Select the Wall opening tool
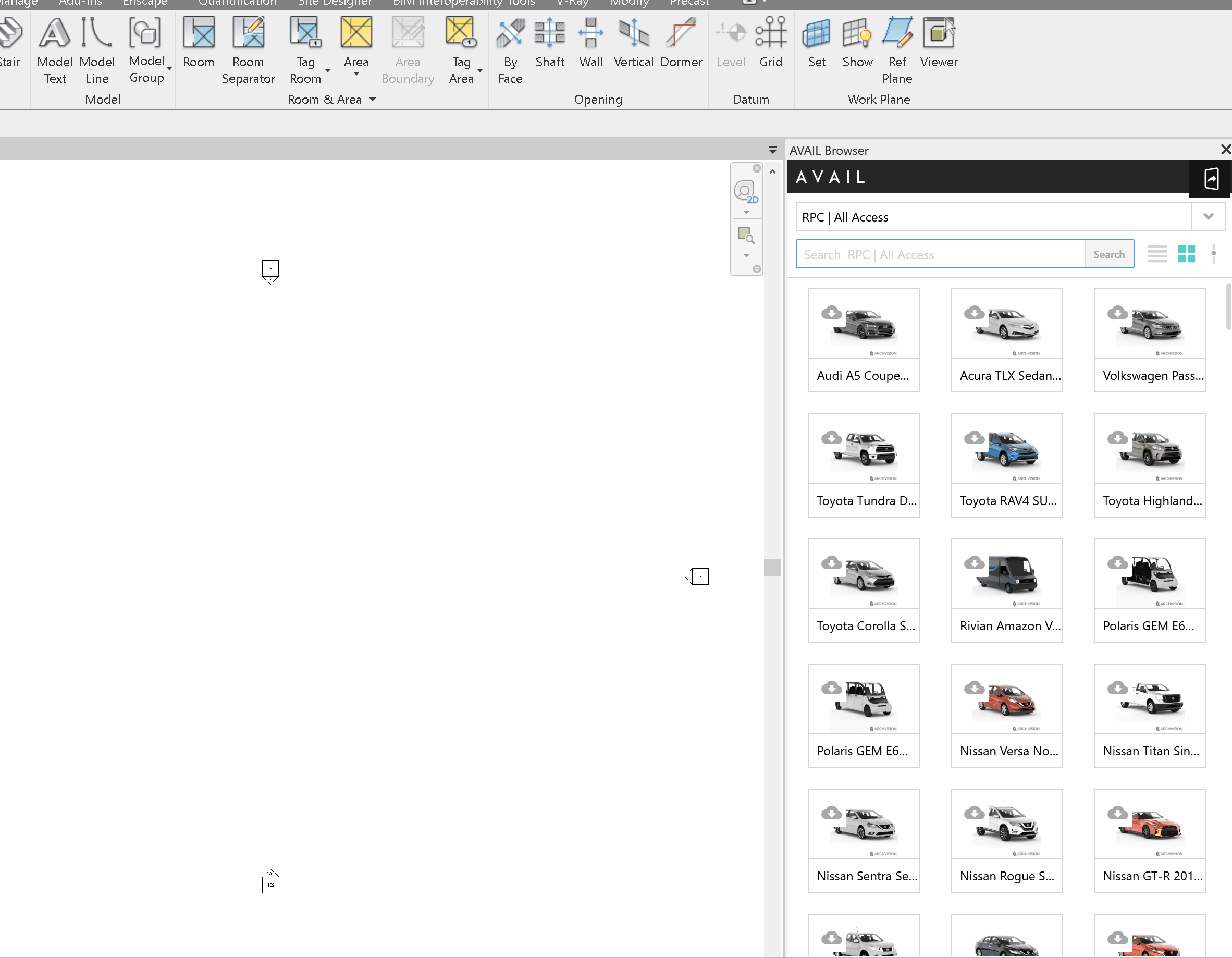The height and width of the screenshot is (958, 1232). 590,45
